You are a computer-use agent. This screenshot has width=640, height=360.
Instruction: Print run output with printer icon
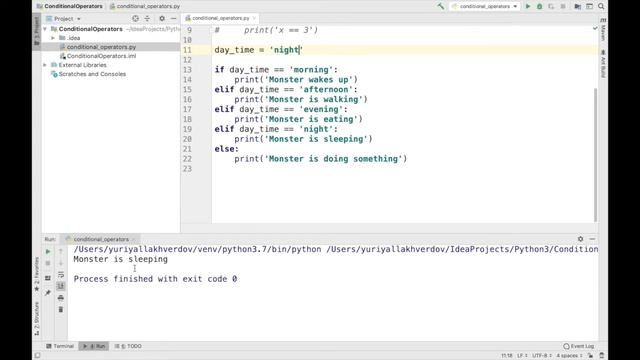[61, 298]
